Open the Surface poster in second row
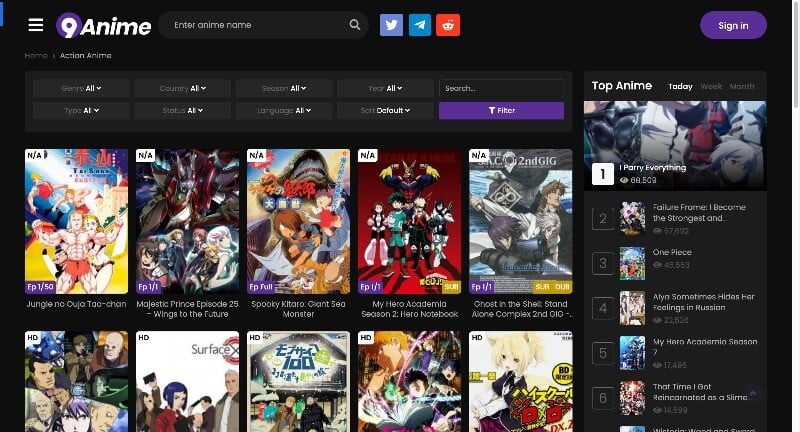The width and height of the screenshot is (800, 432). click(x=187, y=382)
